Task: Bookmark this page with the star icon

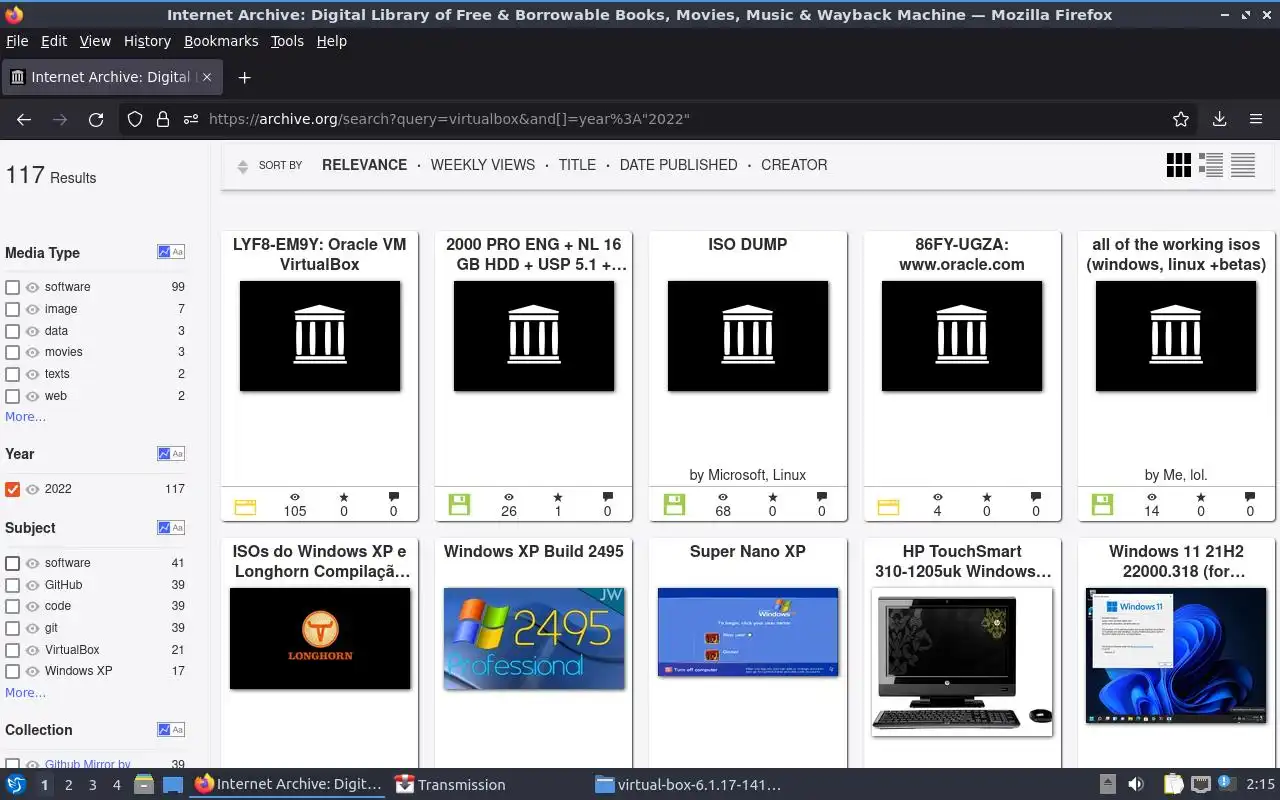Action: (1181, 119)
